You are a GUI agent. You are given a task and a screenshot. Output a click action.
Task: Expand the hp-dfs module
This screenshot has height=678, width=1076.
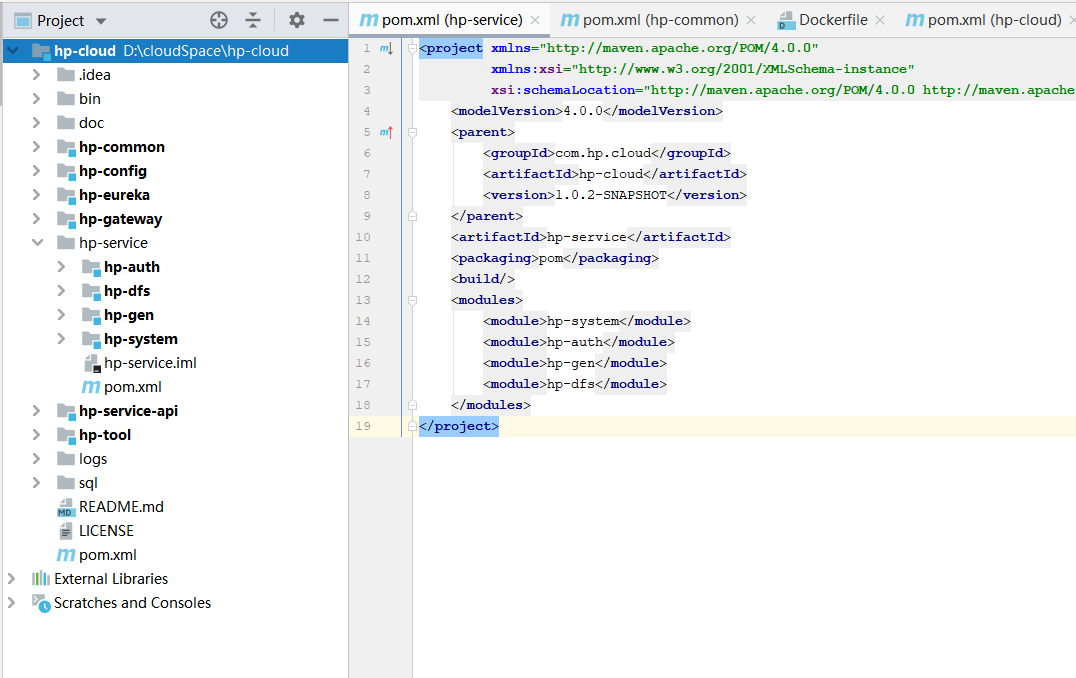[61, 291]
